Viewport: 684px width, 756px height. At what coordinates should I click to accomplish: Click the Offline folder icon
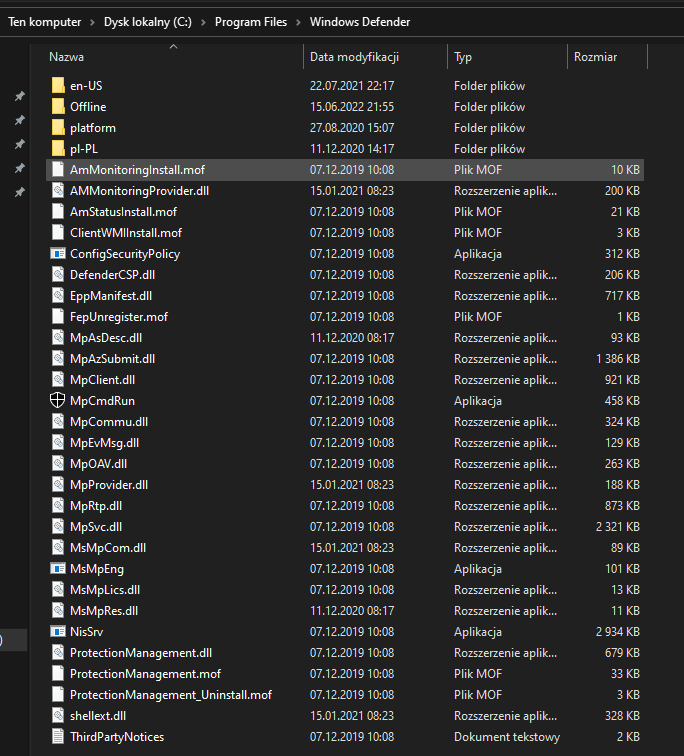click(58, 107)
